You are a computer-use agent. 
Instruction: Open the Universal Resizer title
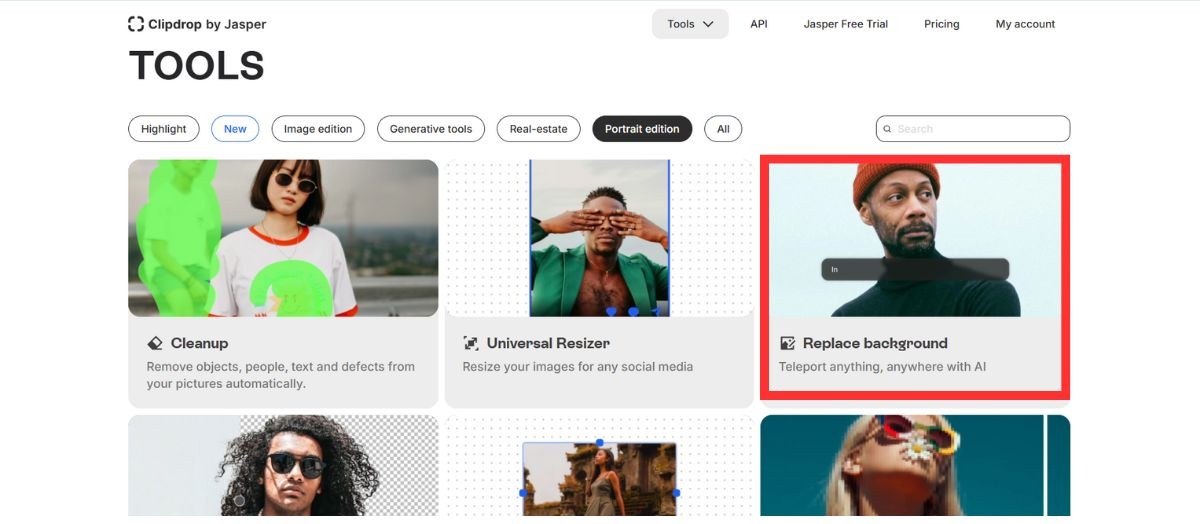coord(548,343)
